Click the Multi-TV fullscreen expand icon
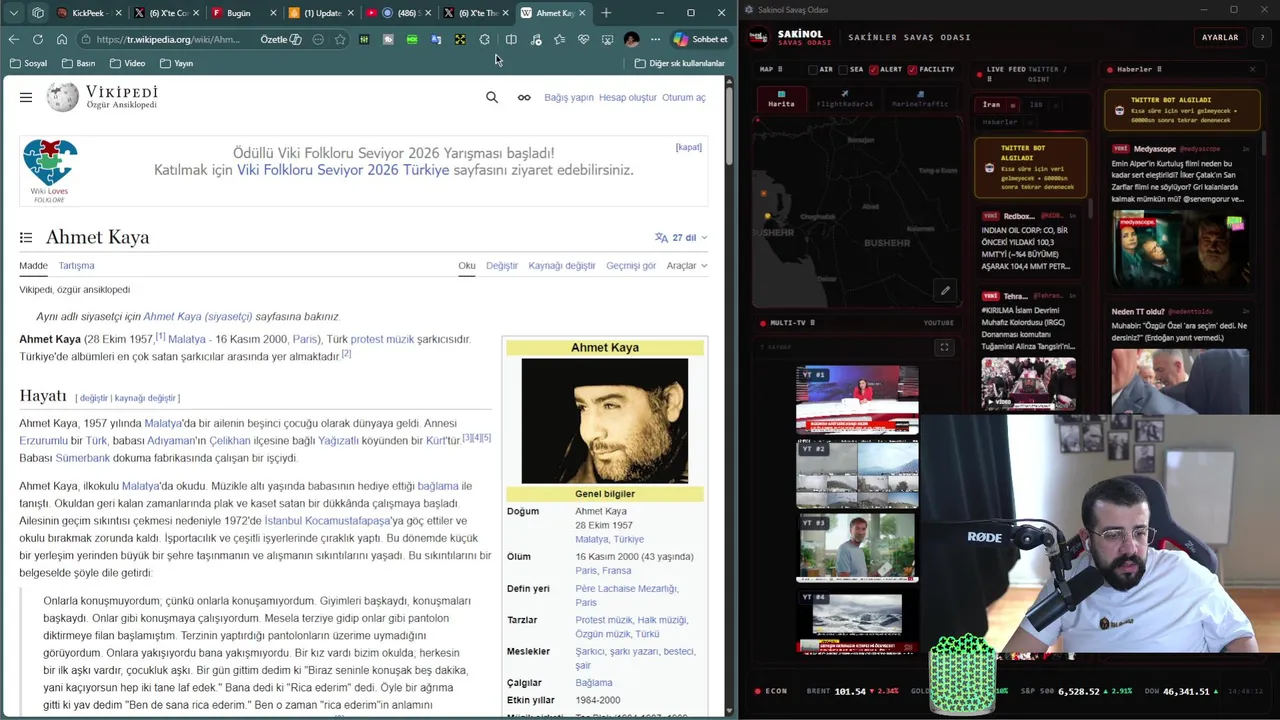 coord(944,347)
